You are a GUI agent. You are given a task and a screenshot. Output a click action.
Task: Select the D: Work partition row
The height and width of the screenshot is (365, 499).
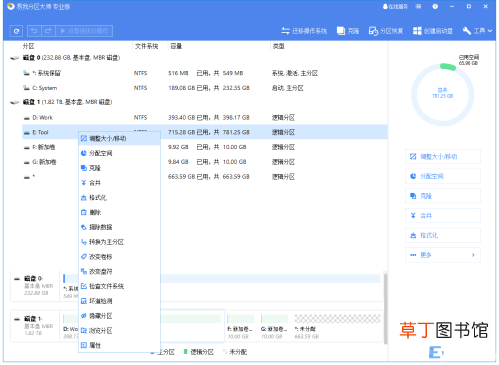click(205, 117)
